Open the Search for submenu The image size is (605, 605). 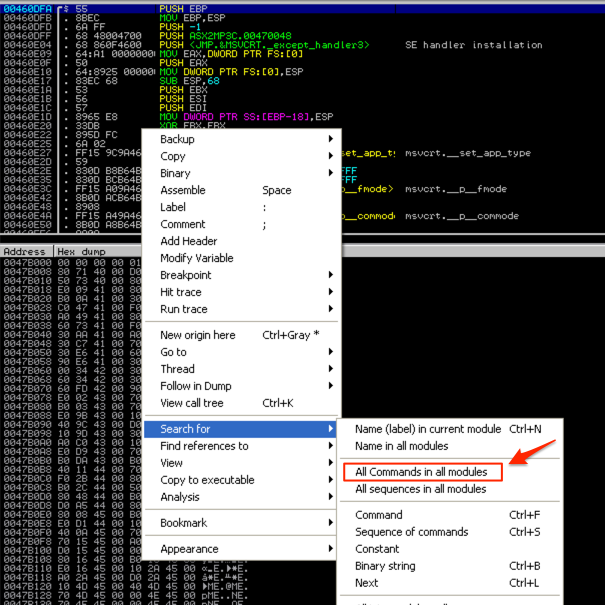point(240,429)
